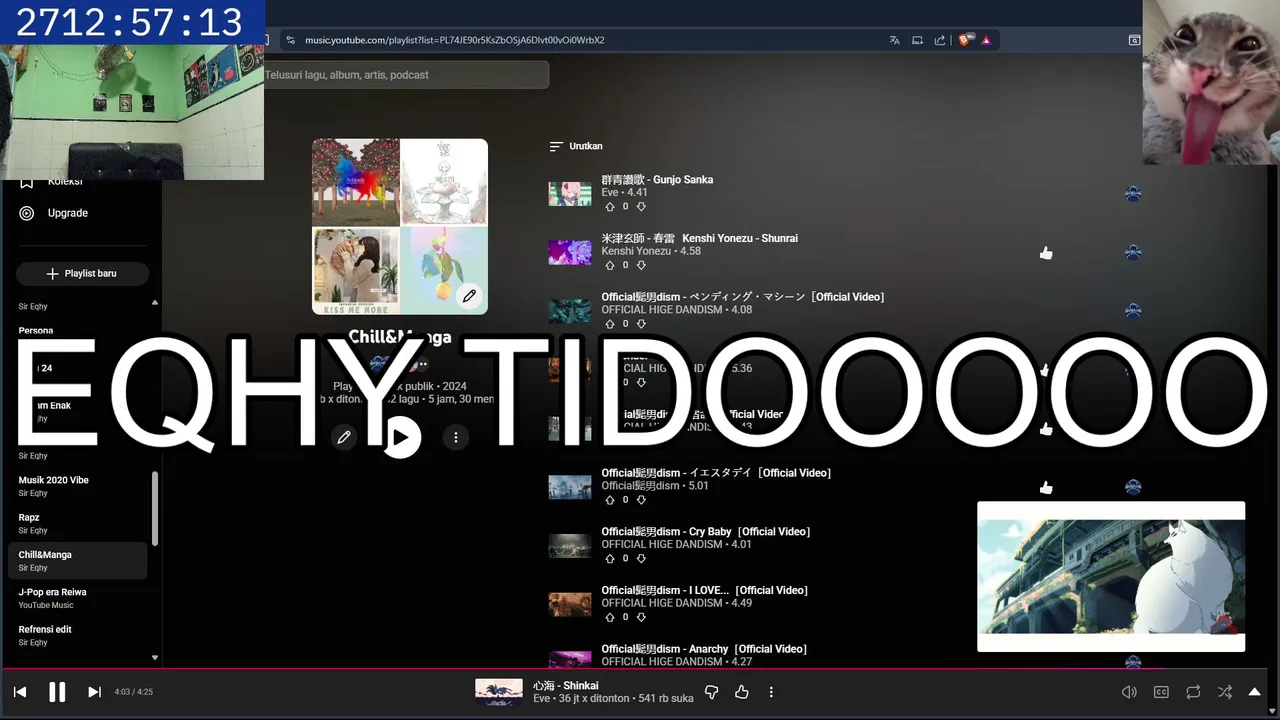Toggle the lyrics captions CC button
Viewport: 1280px width, 720px height.
point(1161,692)
